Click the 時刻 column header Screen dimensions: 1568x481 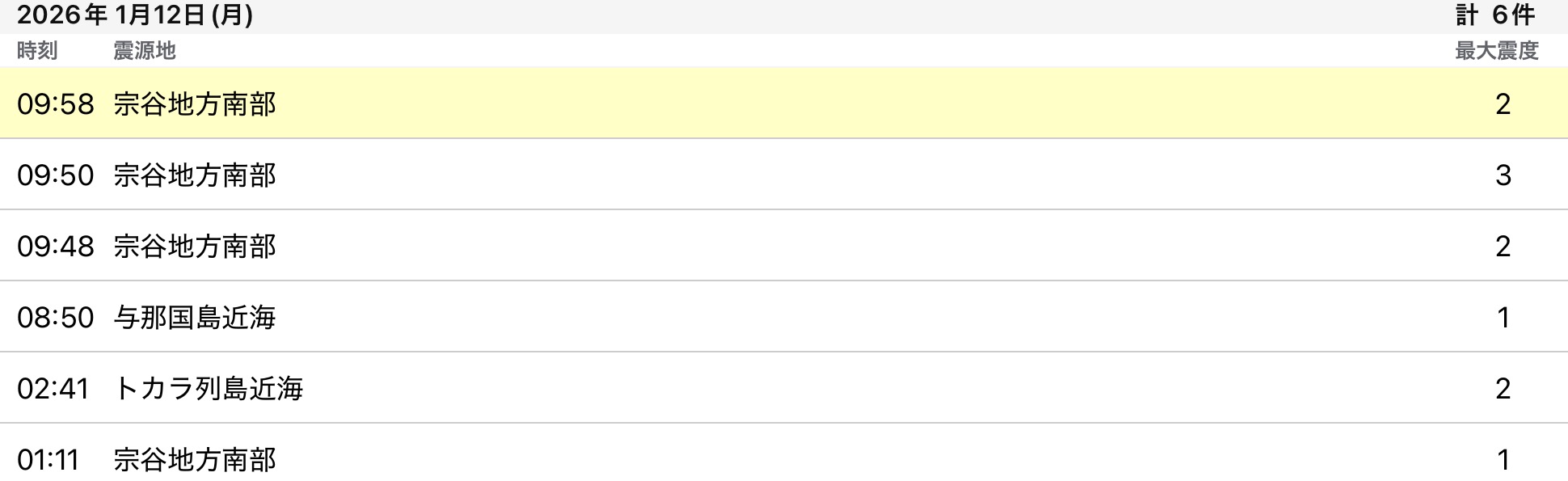[37, 51]
